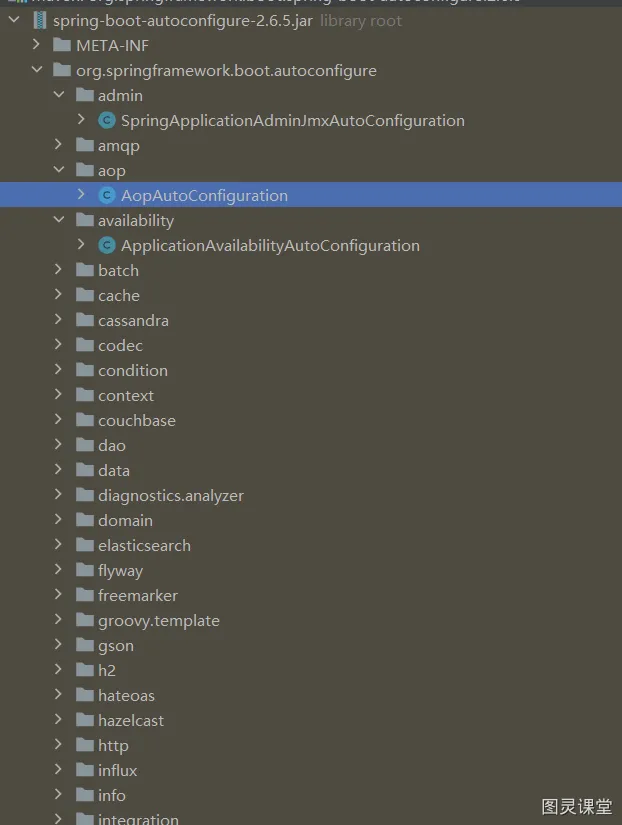Viewport: 622px width, 825px height.
Task: Collapse the aop package node
Action: tap(59, 170)
